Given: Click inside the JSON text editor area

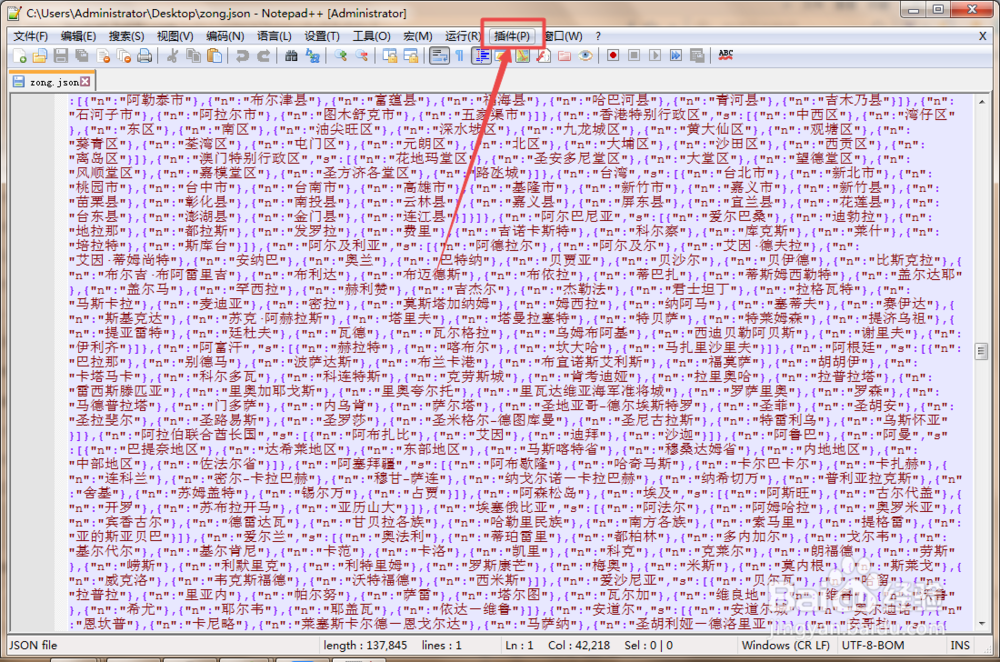Looking at the screenshot, I should click(x=517, y=362).
